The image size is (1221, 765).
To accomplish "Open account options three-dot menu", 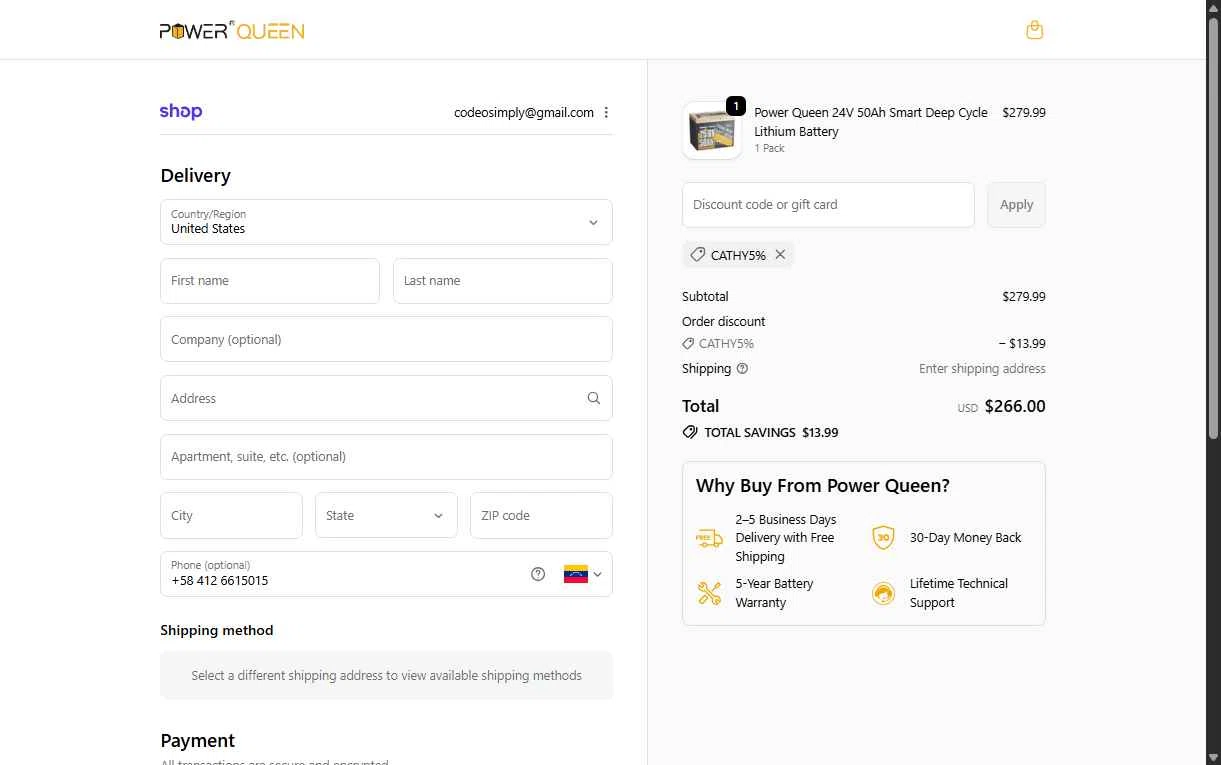I will click(606, 113).
